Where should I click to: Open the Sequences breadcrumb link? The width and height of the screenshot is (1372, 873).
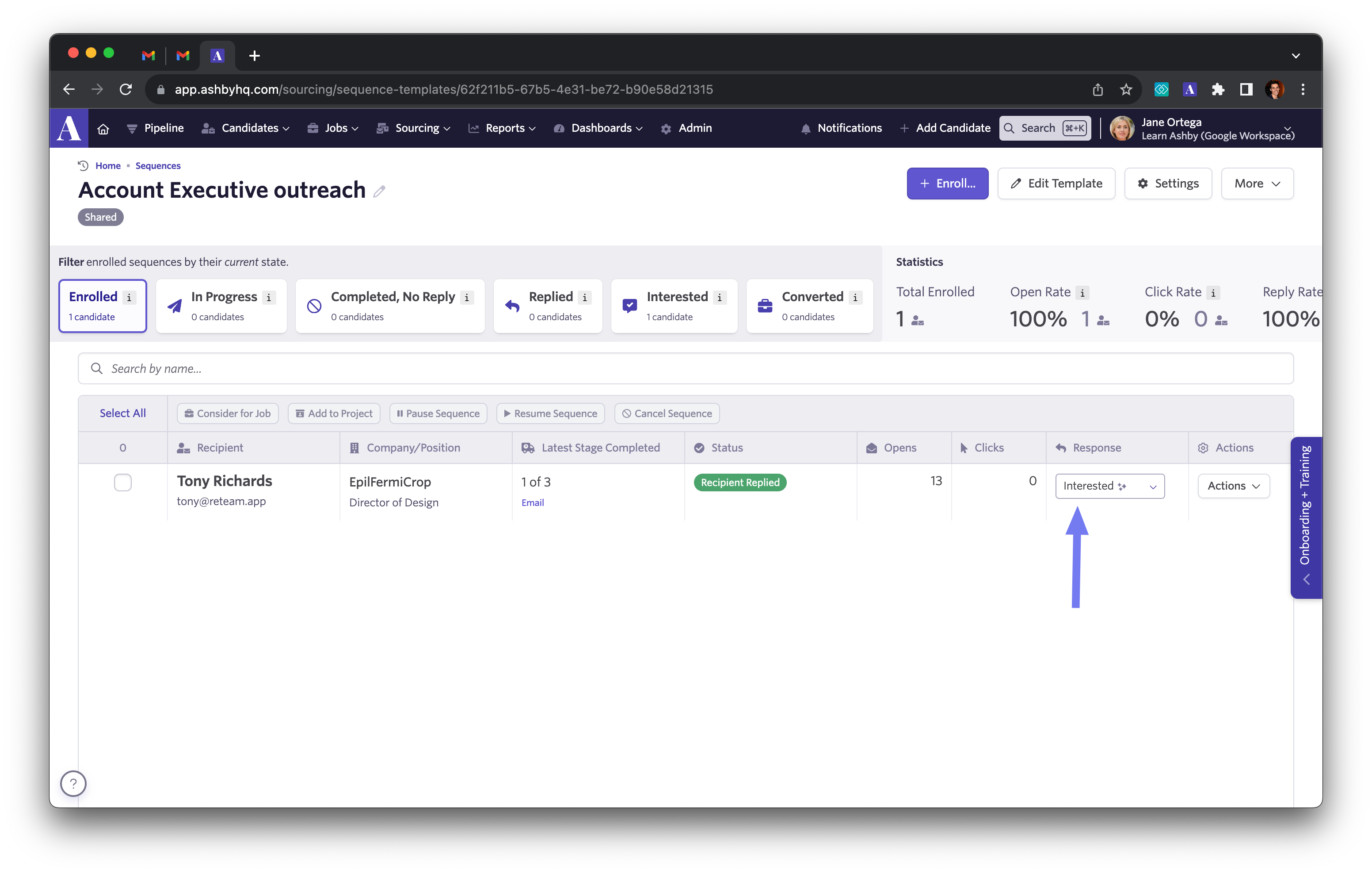[x=158, y=166]
